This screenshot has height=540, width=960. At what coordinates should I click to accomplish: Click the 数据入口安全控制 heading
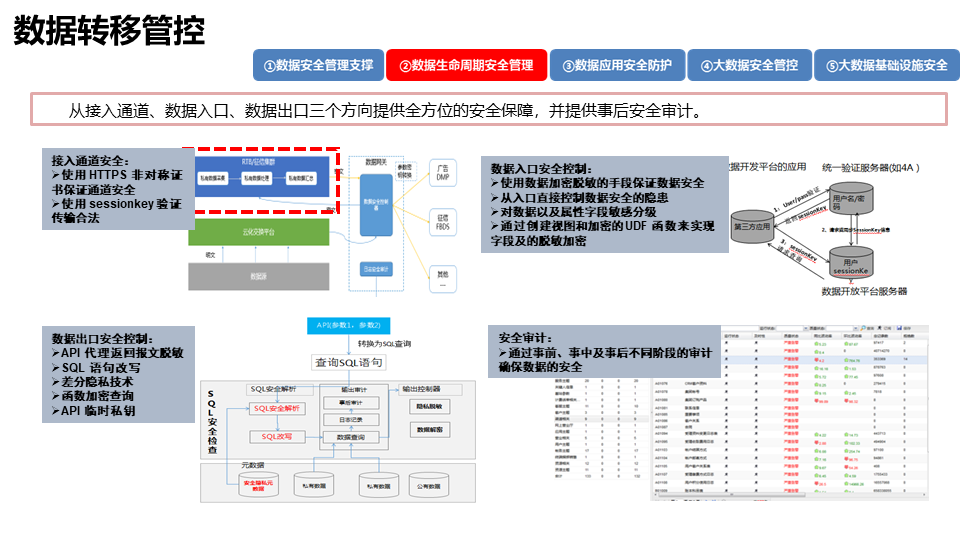[541, 168]
